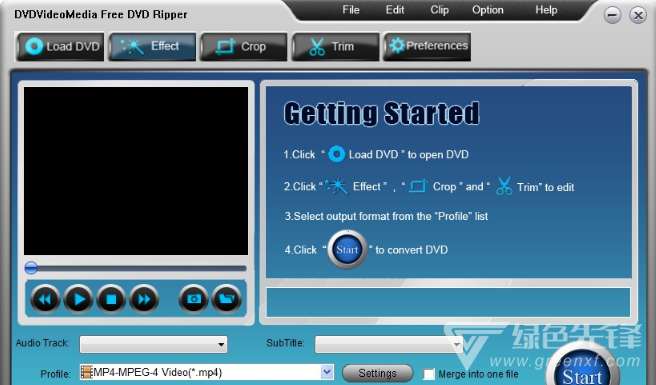
Task: Take a snapshot with the camera icon
Action: click(x=193, y=299)
